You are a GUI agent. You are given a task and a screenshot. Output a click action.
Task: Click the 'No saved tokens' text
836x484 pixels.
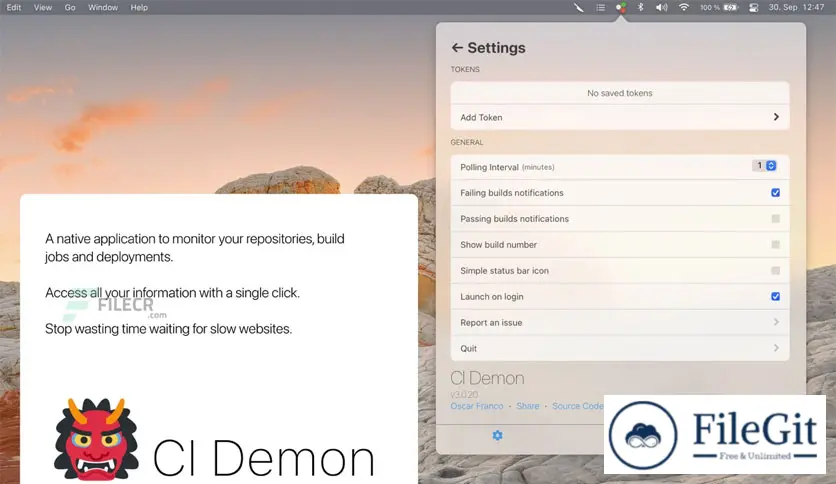[x=620, y=93]
